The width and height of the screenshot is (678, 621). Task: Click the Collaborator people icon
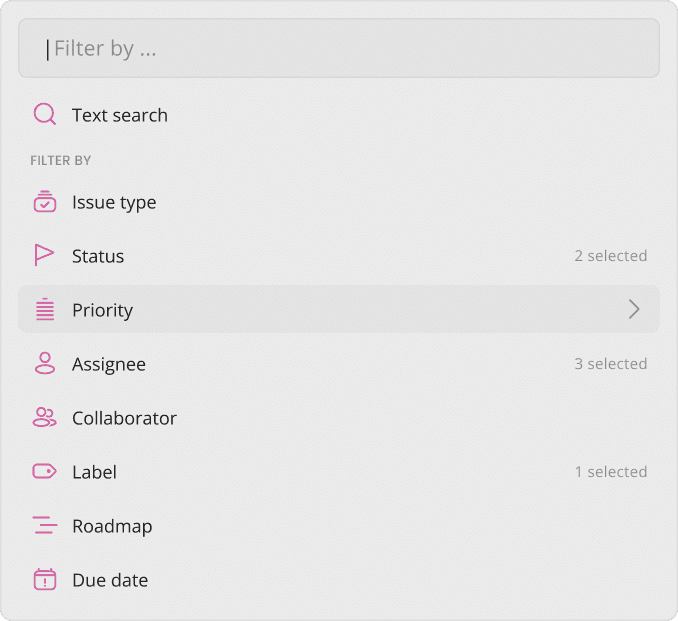[x=45, y=417]
